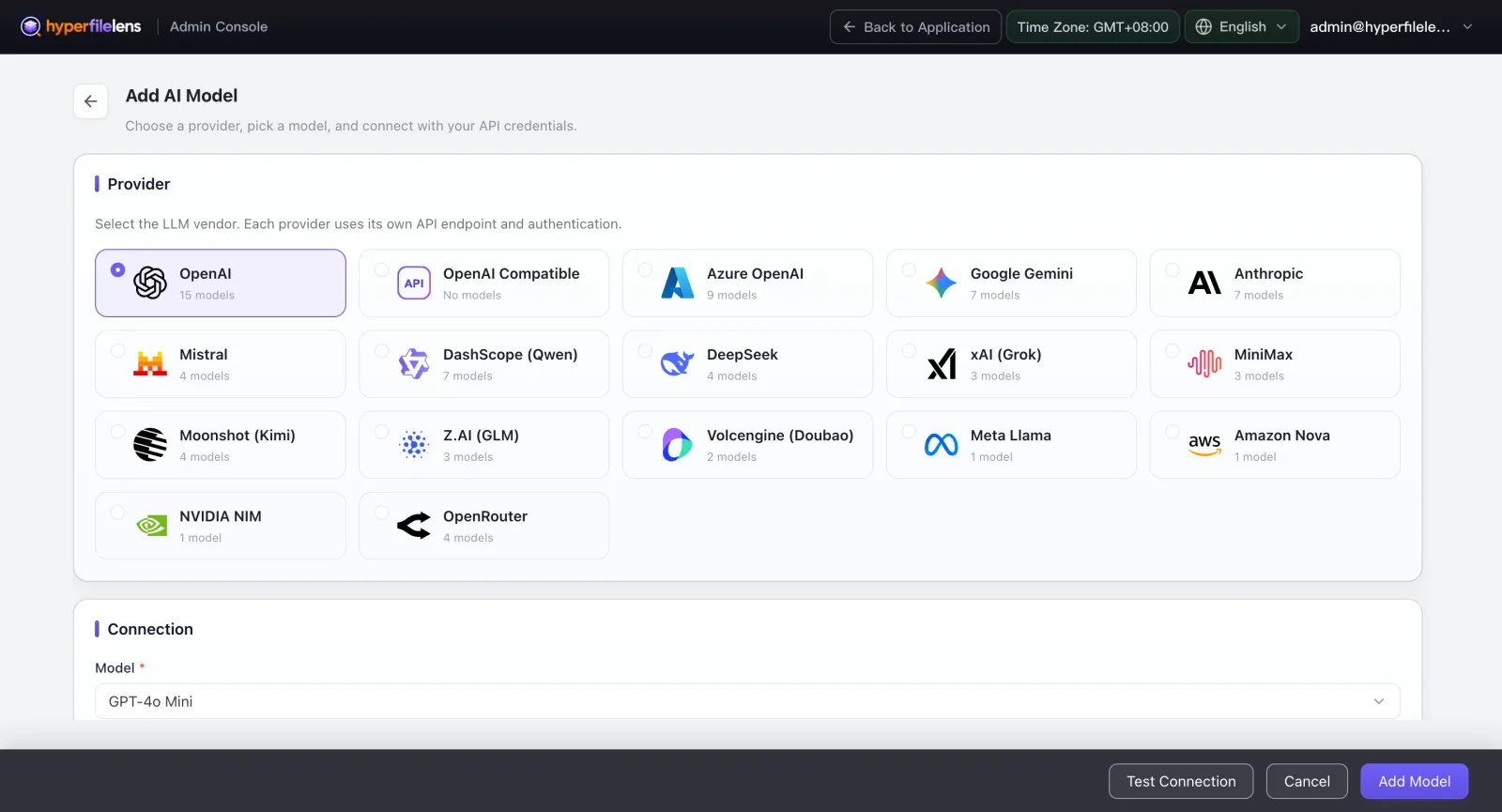Click the '15 models' text under OpenAI
Viewport: 1502px width, 812px height.
(207, 295)
